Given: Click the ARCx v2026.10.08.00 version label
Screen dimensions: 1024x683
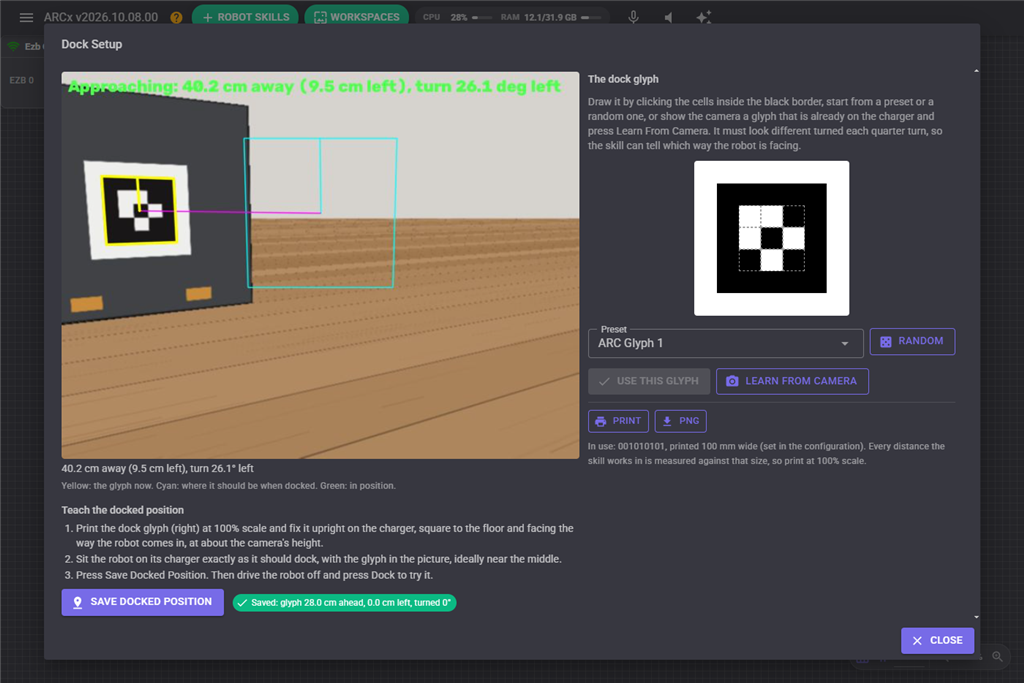Looking at the screenshot, I should (101, 18).
